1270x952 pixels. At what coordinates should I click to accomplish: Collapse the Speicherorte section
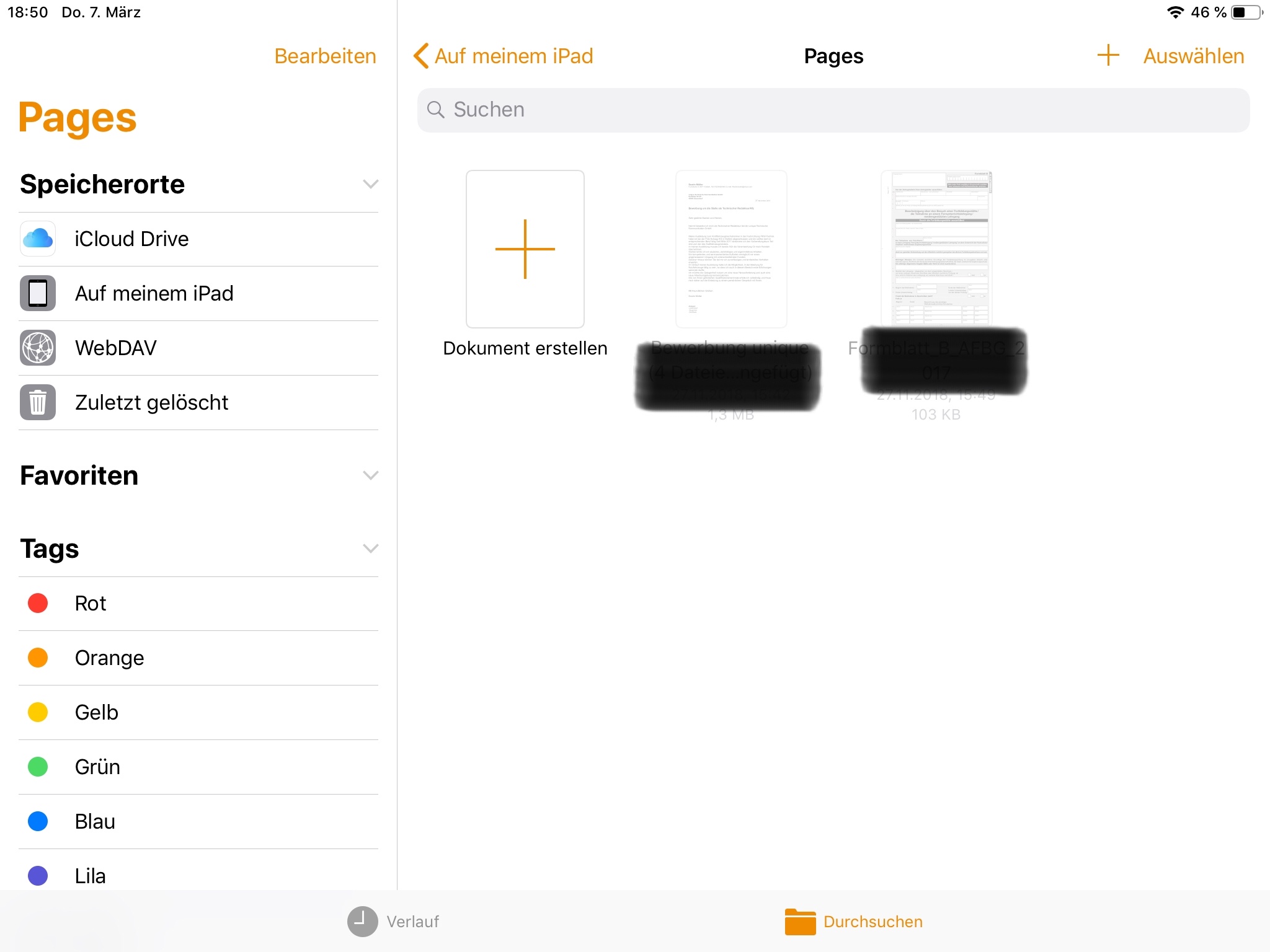[x=370, y=184]
